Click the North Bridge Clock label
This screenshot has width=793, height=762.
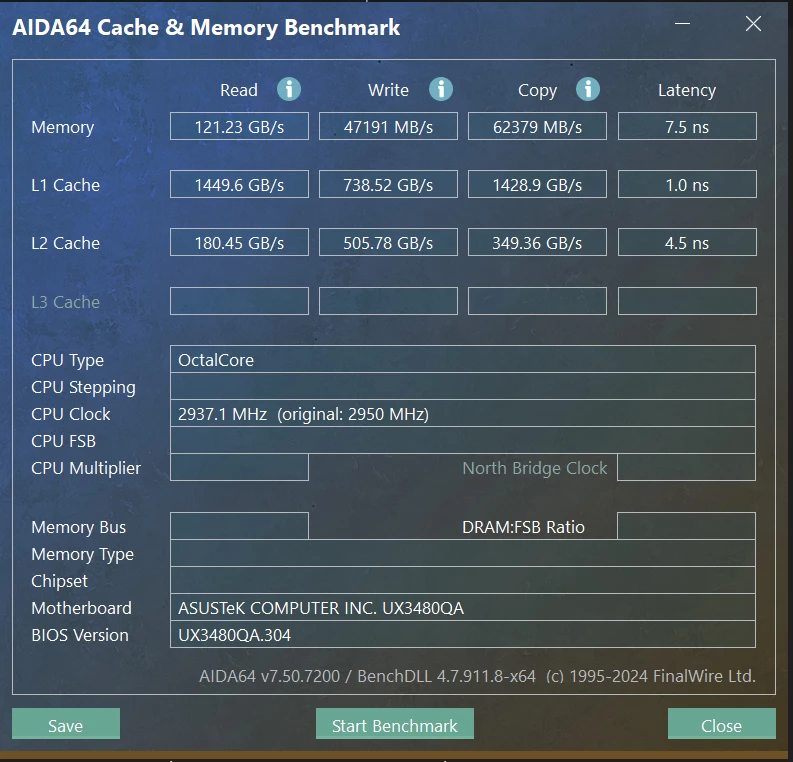535,468
